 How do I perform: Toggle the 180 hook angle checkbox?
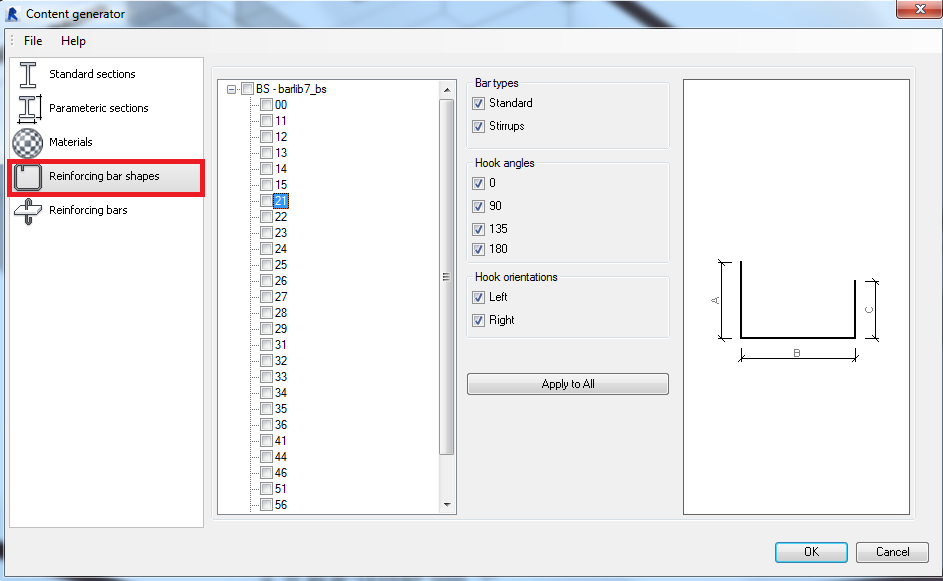pyautogui.click(x=478, y=249)
